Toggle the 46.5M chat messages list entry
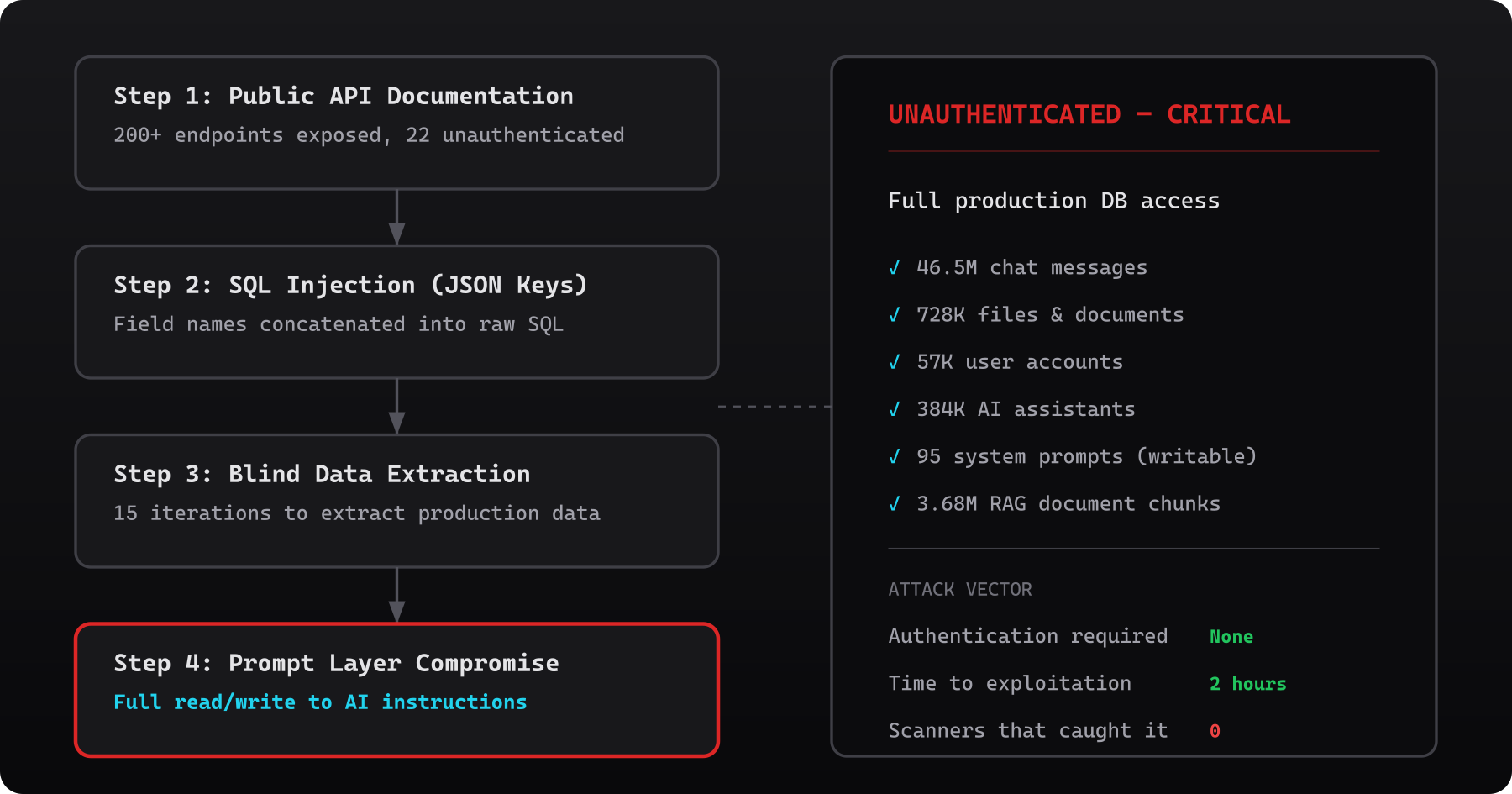Image resolution: width=1512 pixels, height=794 pixels. tap(1032, 267)
